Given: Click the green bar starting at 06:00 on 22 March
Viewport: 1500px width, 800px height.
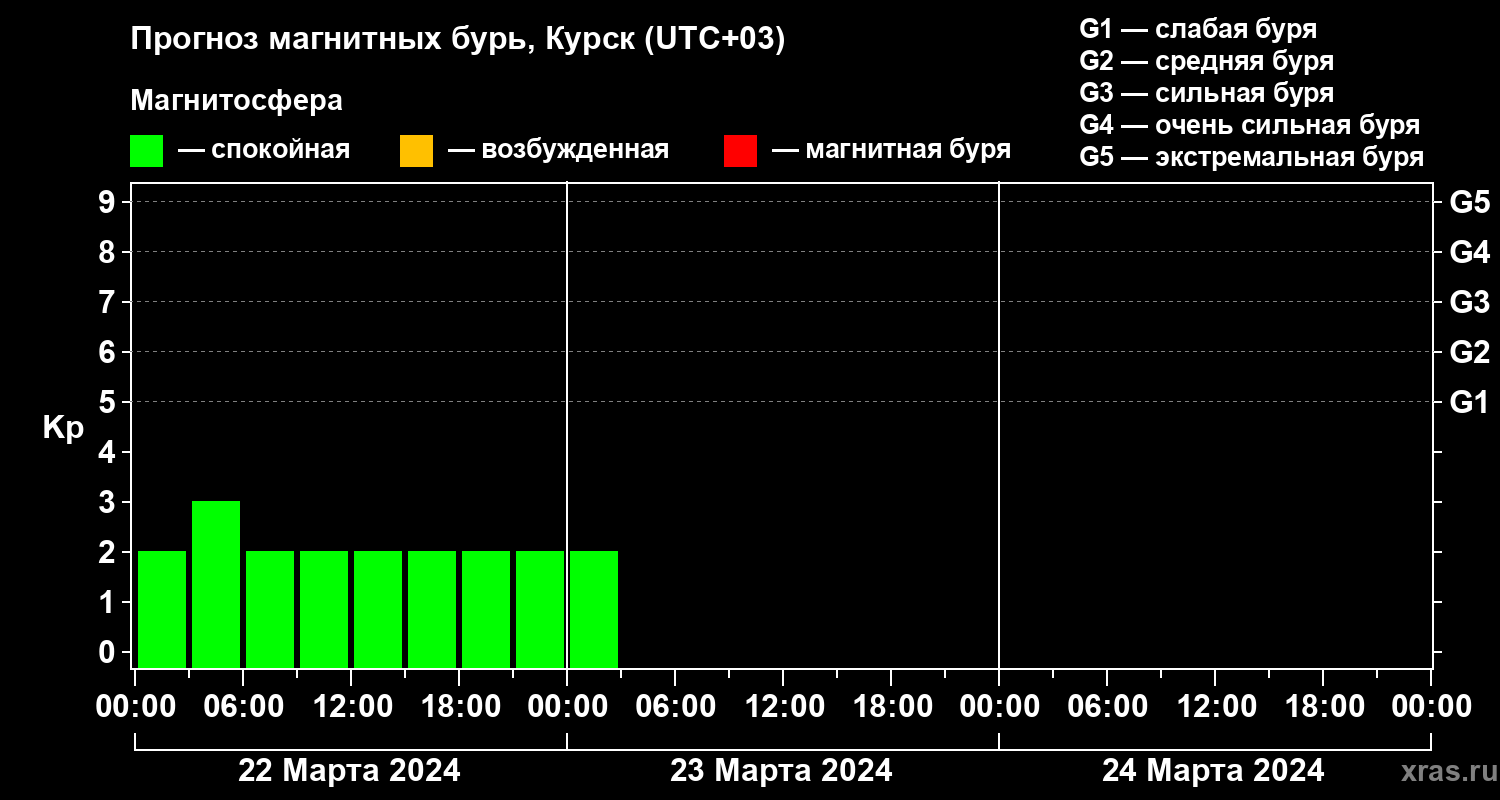Looking at the screenshot, I should pos(270,609).
